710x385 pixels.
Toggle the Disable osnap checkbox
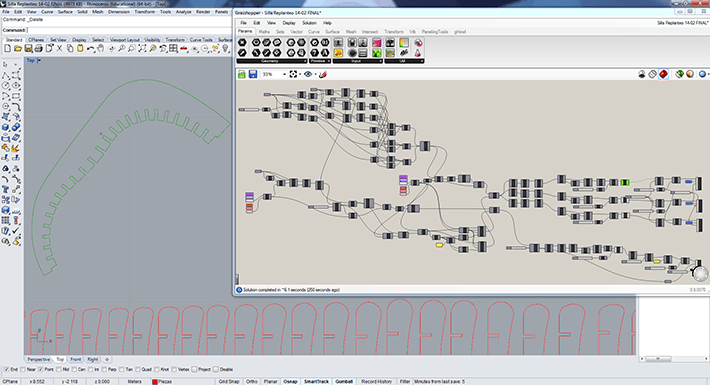point(216,370)
